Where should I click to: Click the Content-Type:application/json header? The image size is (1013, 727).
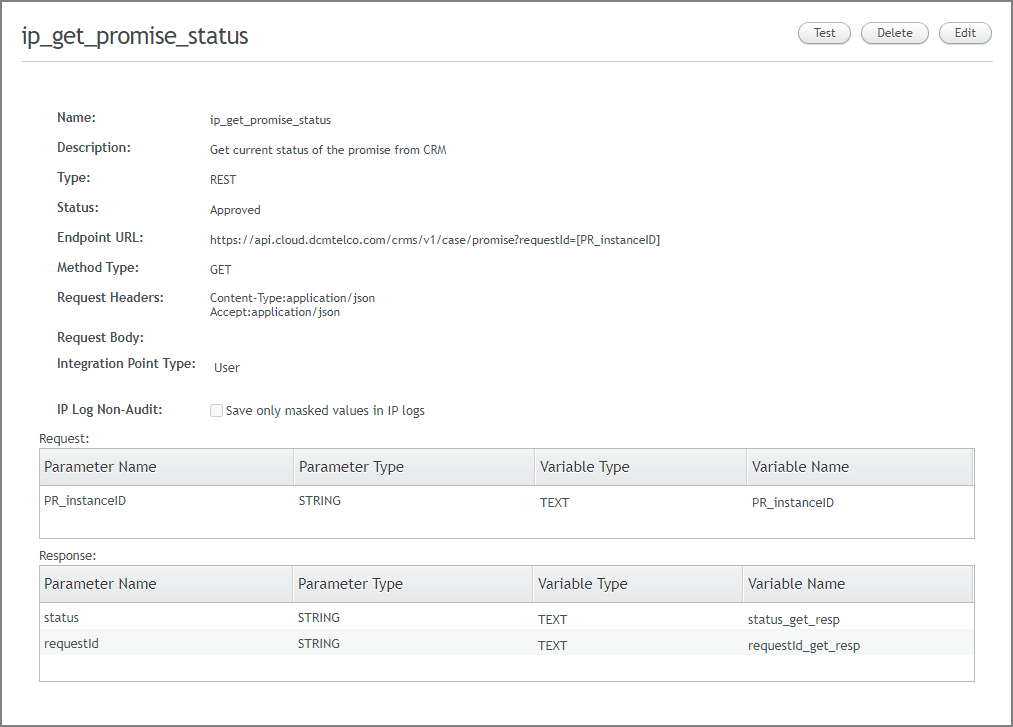click(x=292, y=298)
